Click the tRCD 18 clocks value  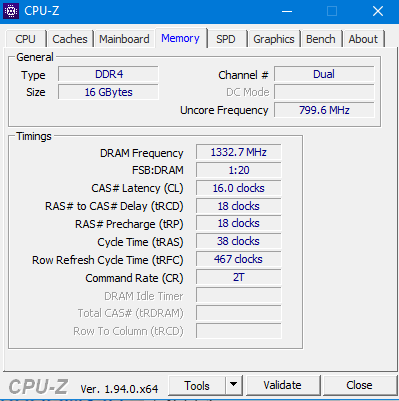tap(239, 206)
